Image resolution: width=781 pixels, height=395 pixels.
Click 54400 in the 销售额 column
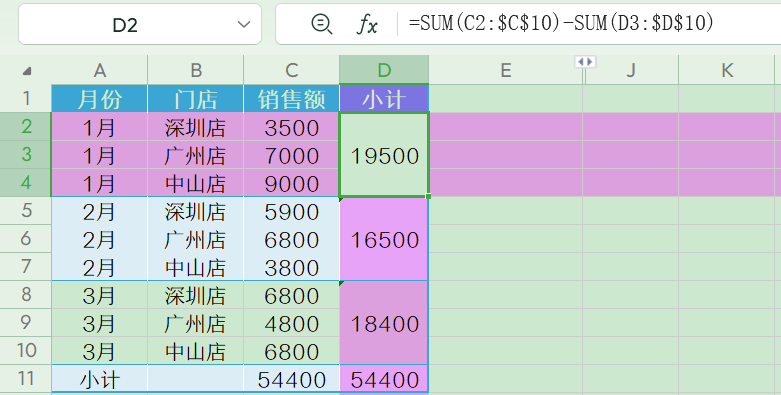coord(291,379)
